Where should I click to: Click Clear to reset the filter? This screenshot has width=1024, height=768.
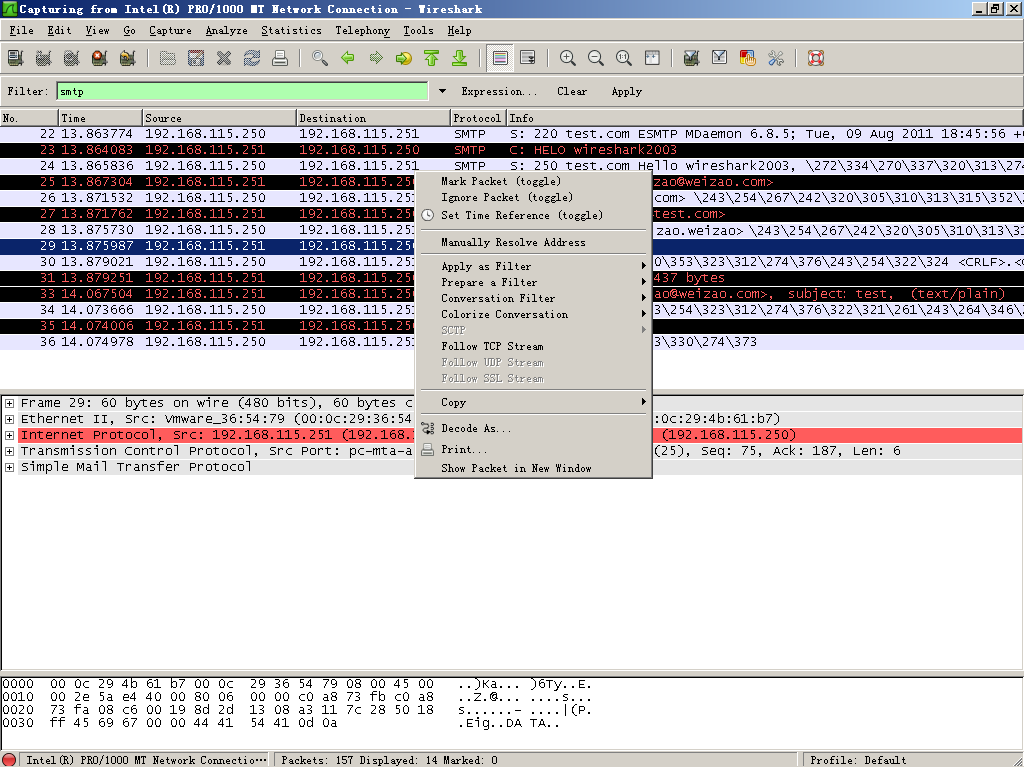click(572, 91)
